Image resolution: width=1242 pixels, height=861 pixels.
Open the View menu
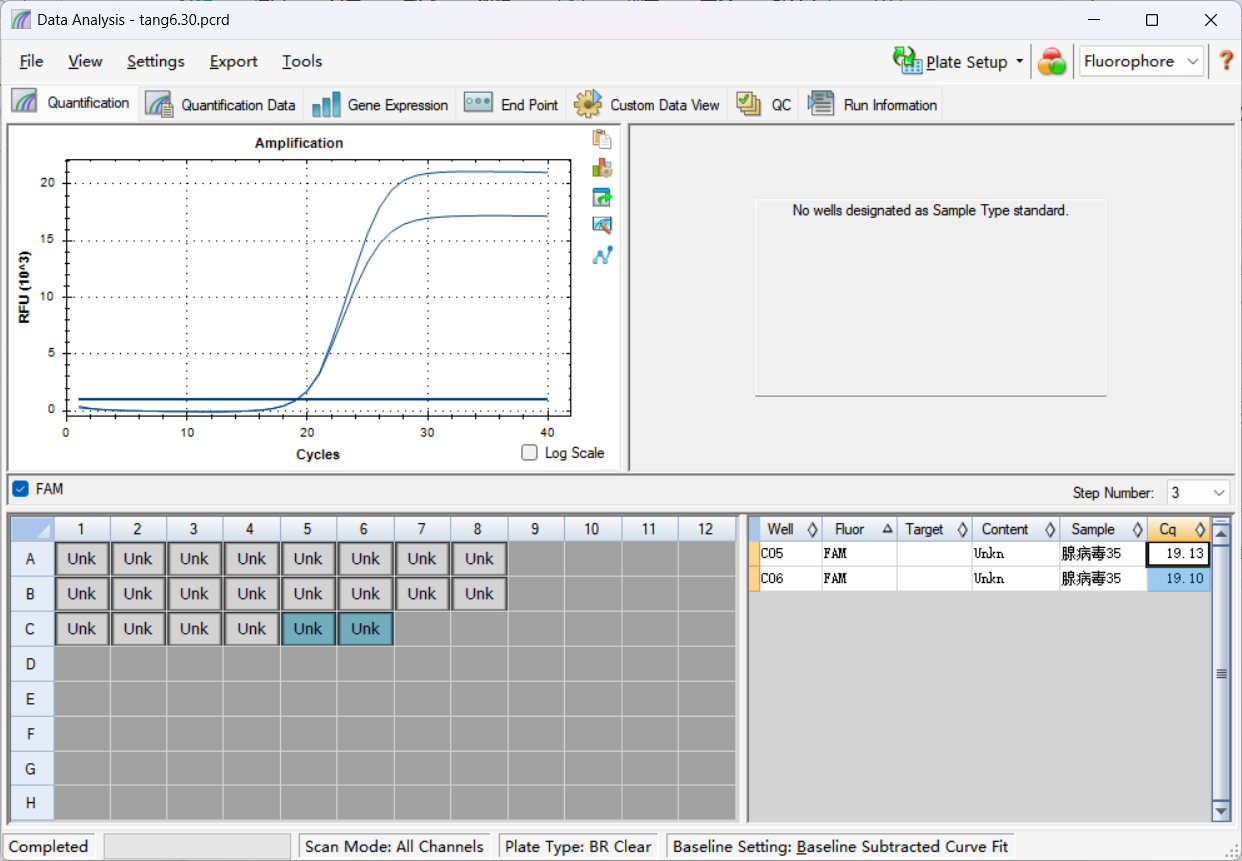[85, 61]
